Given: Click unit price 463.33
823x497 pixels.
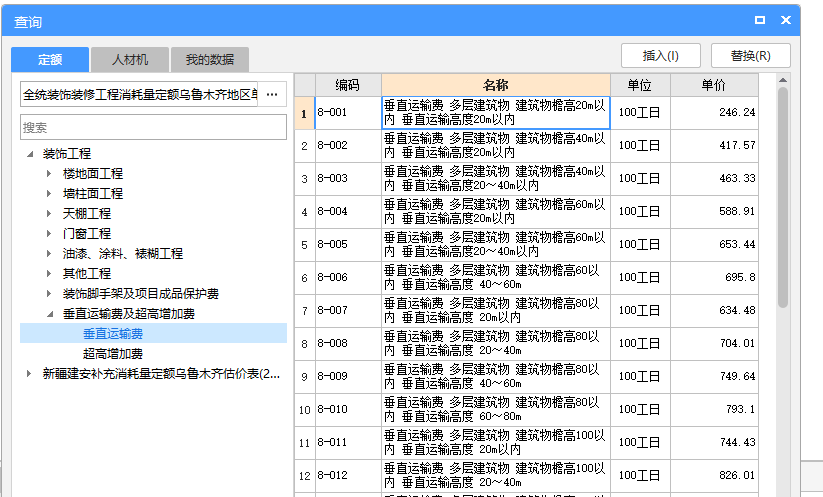Looking at the screenshot, I should 714,179.
